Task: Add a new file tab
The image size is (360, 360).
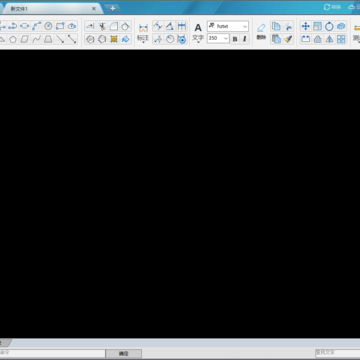Action: point(113,8)
